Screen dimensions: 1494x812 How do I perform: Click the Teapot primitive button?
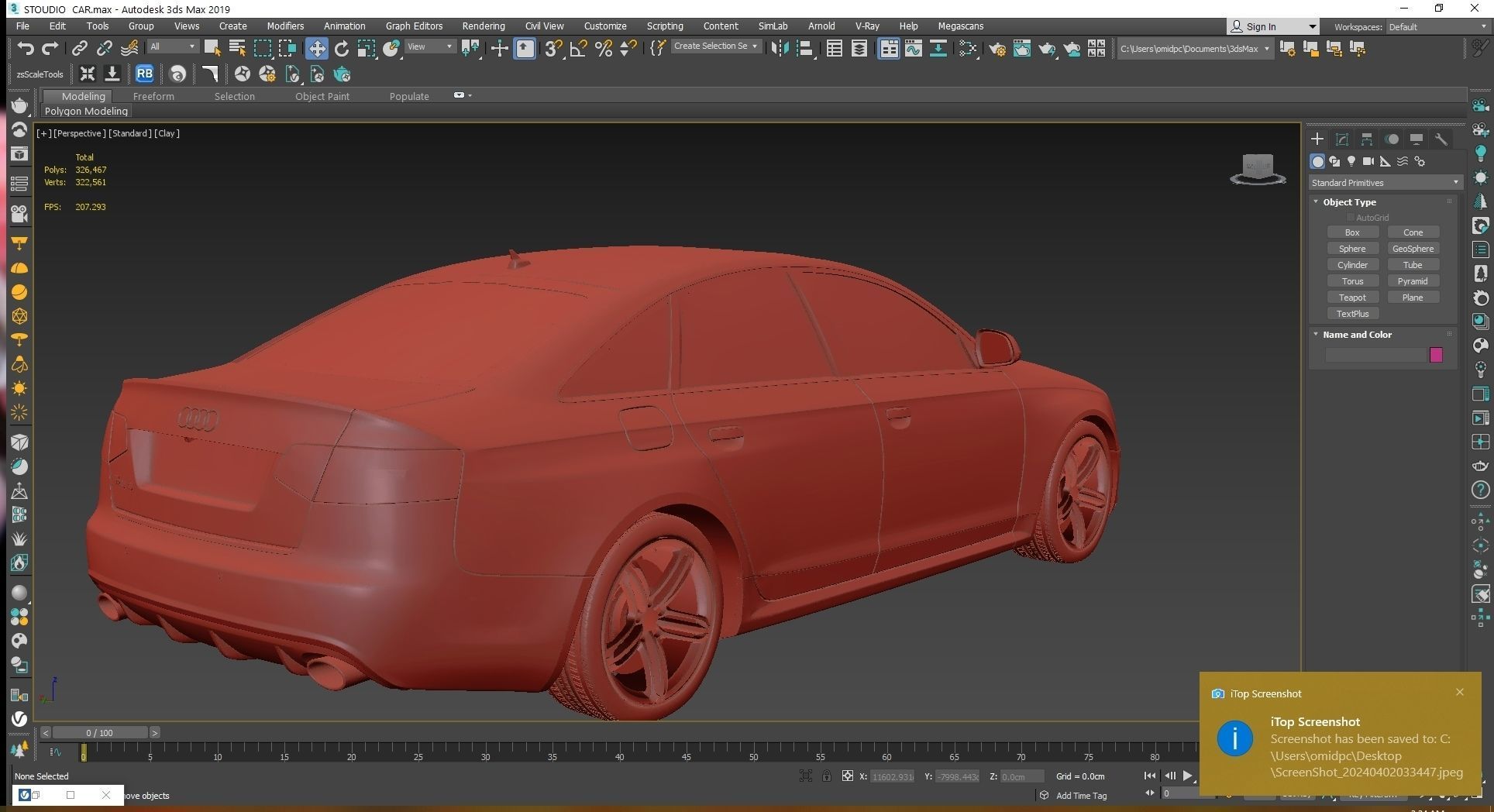(x=1352, y=298)
